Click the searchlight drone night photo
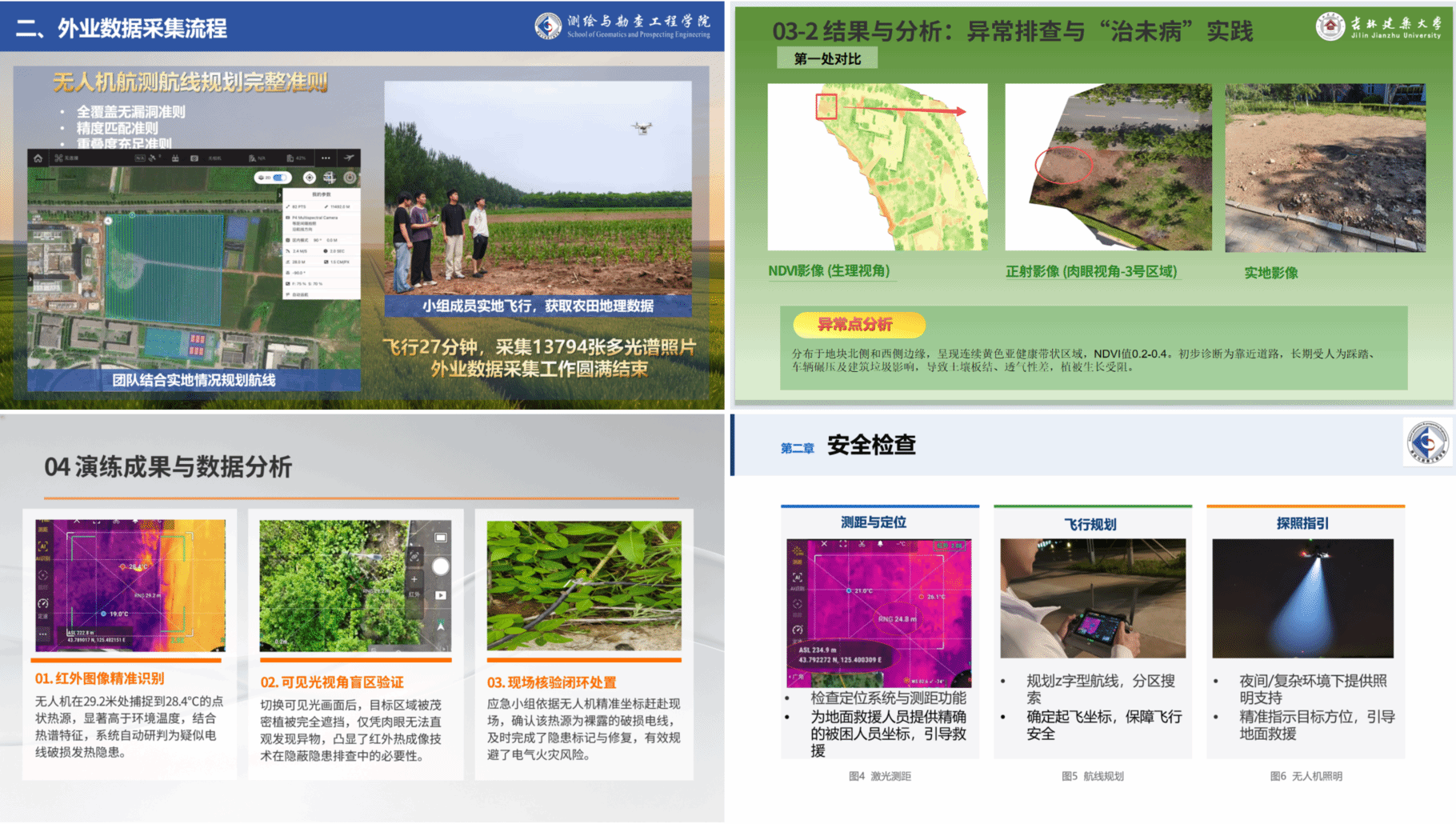Viewport: 1456px width, 824px height. [x=1302, y=598]
